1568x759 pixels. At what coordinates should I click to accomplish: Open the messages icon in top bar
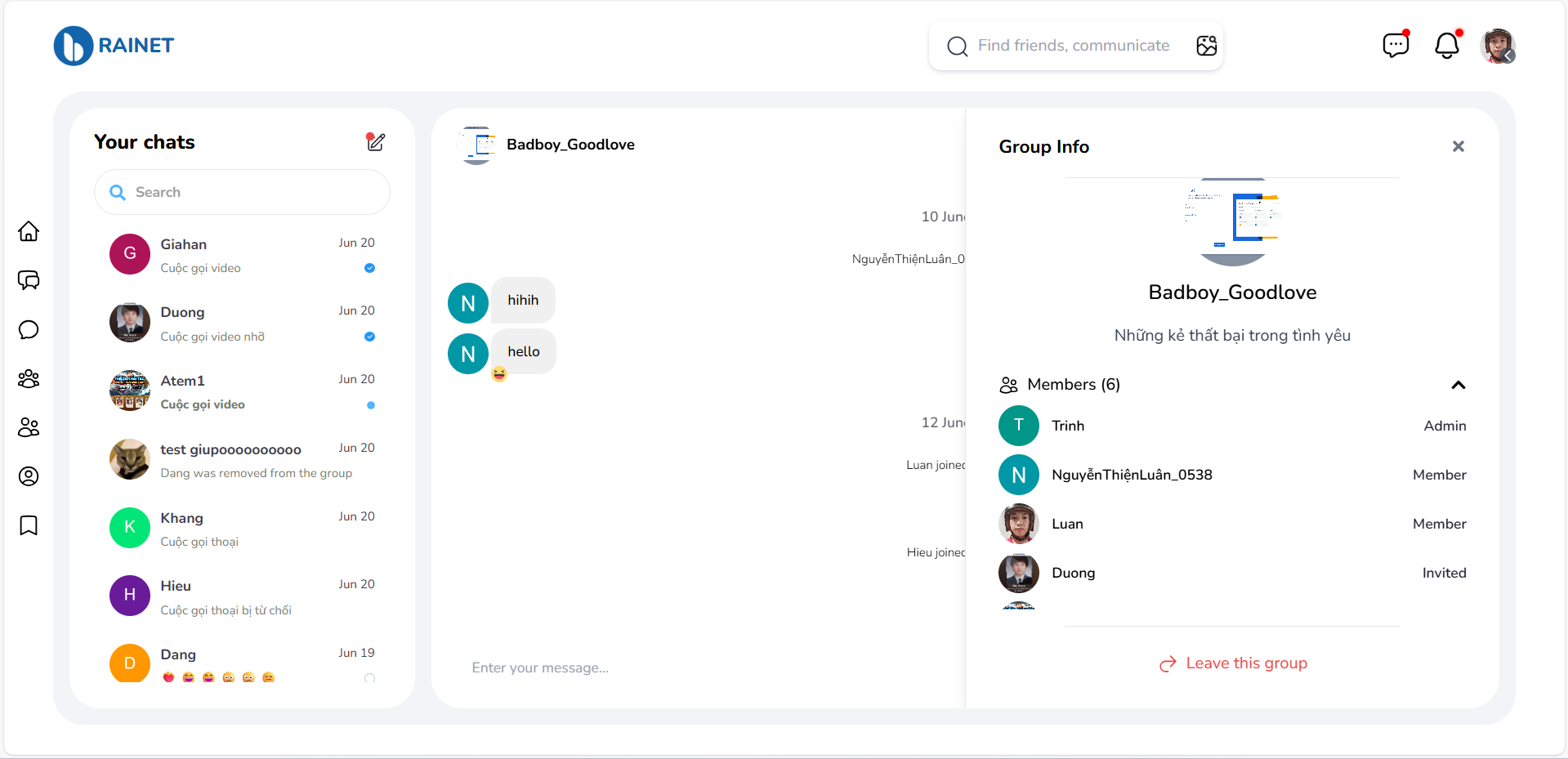1396,45
